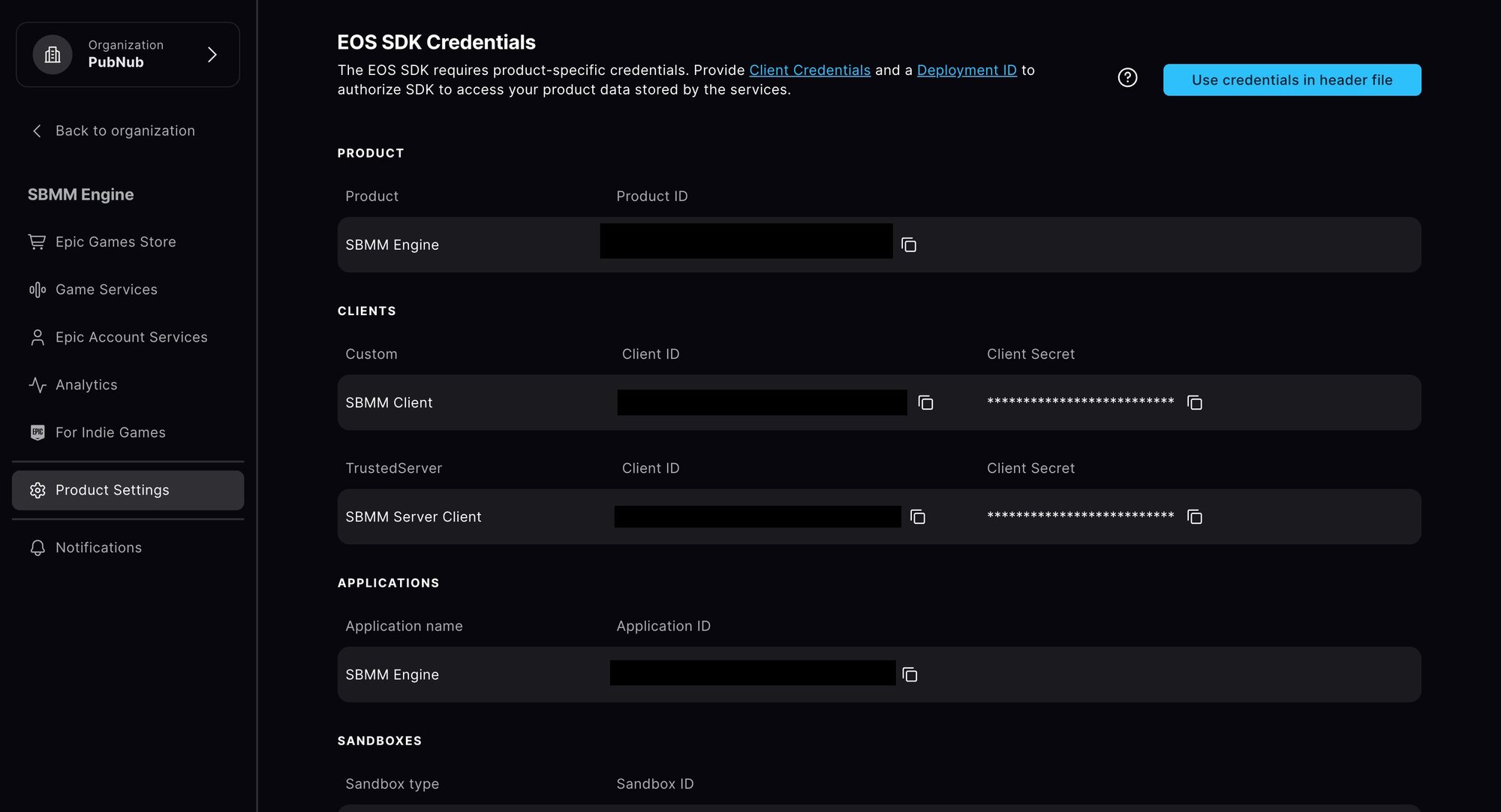Open Epic Games Store section
Image resolution: width=1501 pixels, height=812 pixels.
tap(115, 242)
